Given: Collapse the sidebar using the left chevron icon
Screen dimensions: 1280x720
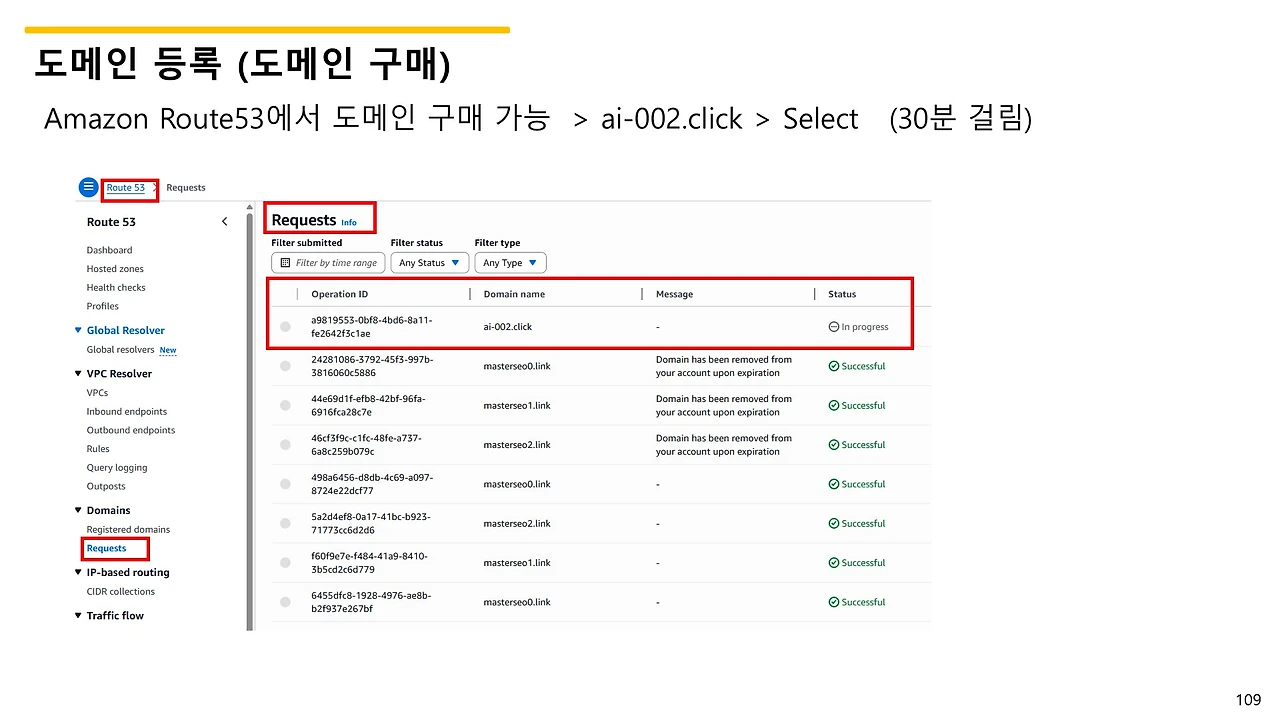Looking at the screenshot, I should pyautogui.click(x=224, y=221).
